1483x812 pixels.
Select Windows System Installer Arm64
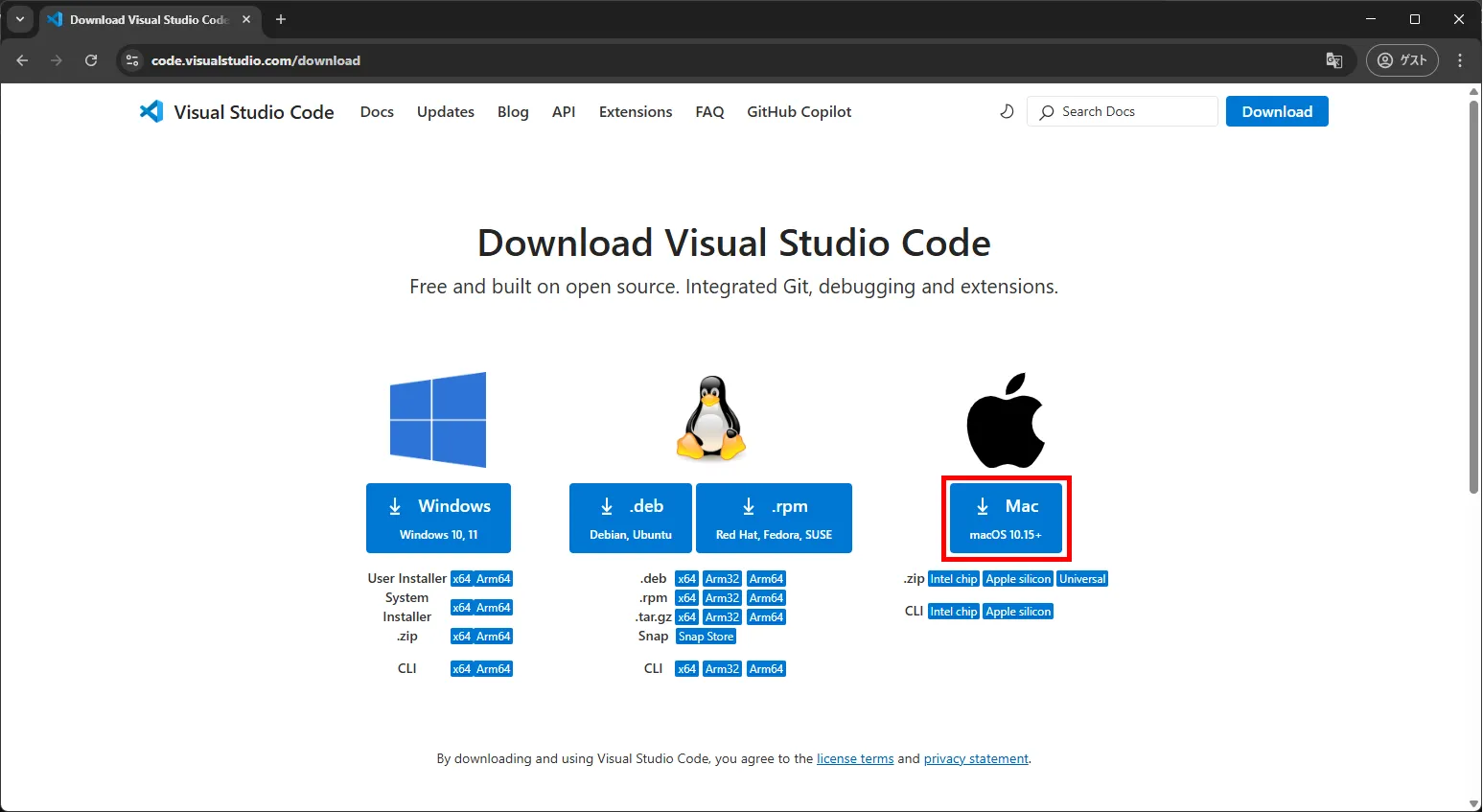coord(494,608)
